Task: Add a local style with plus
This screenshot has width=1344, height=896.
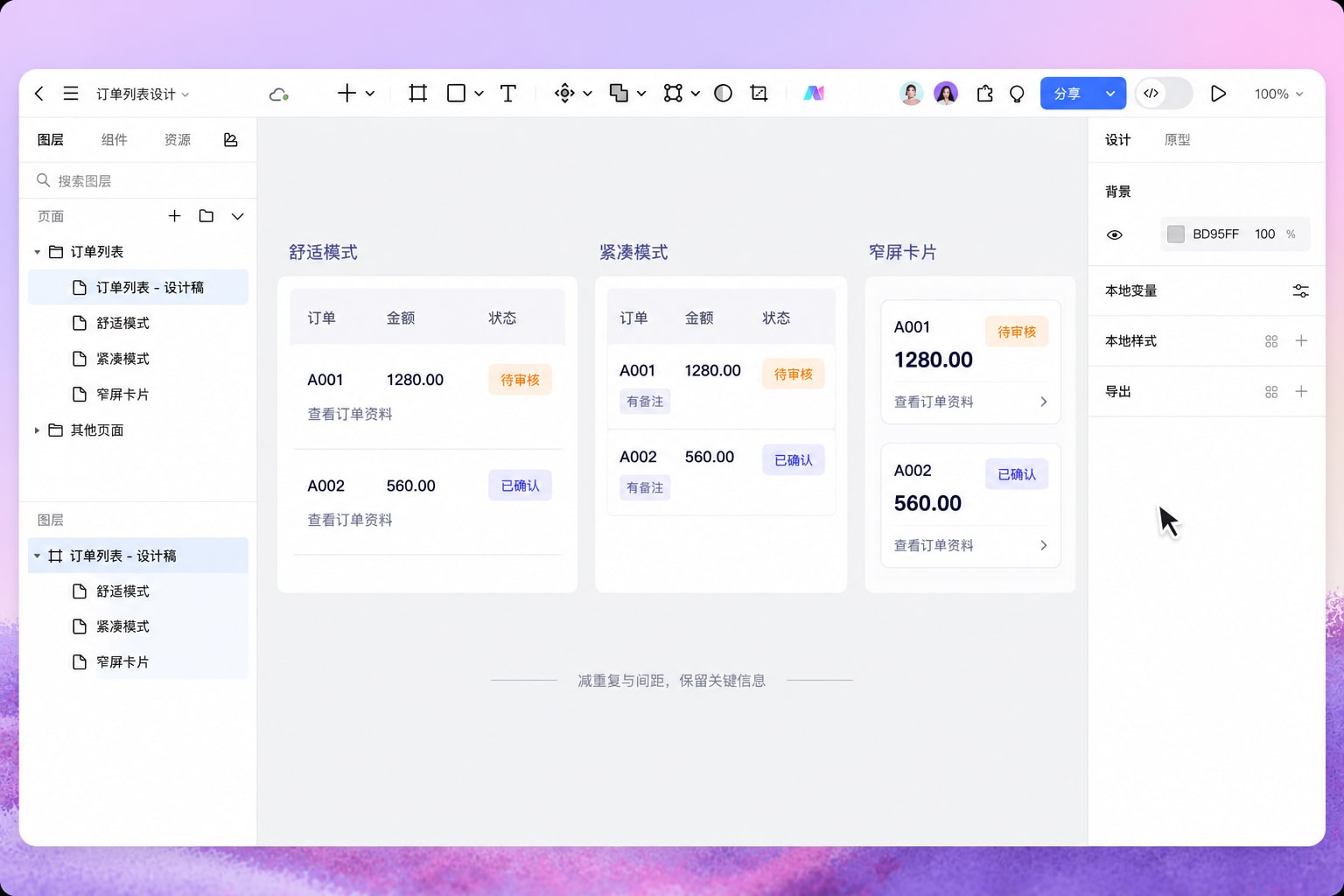Action: [1301, 341]
